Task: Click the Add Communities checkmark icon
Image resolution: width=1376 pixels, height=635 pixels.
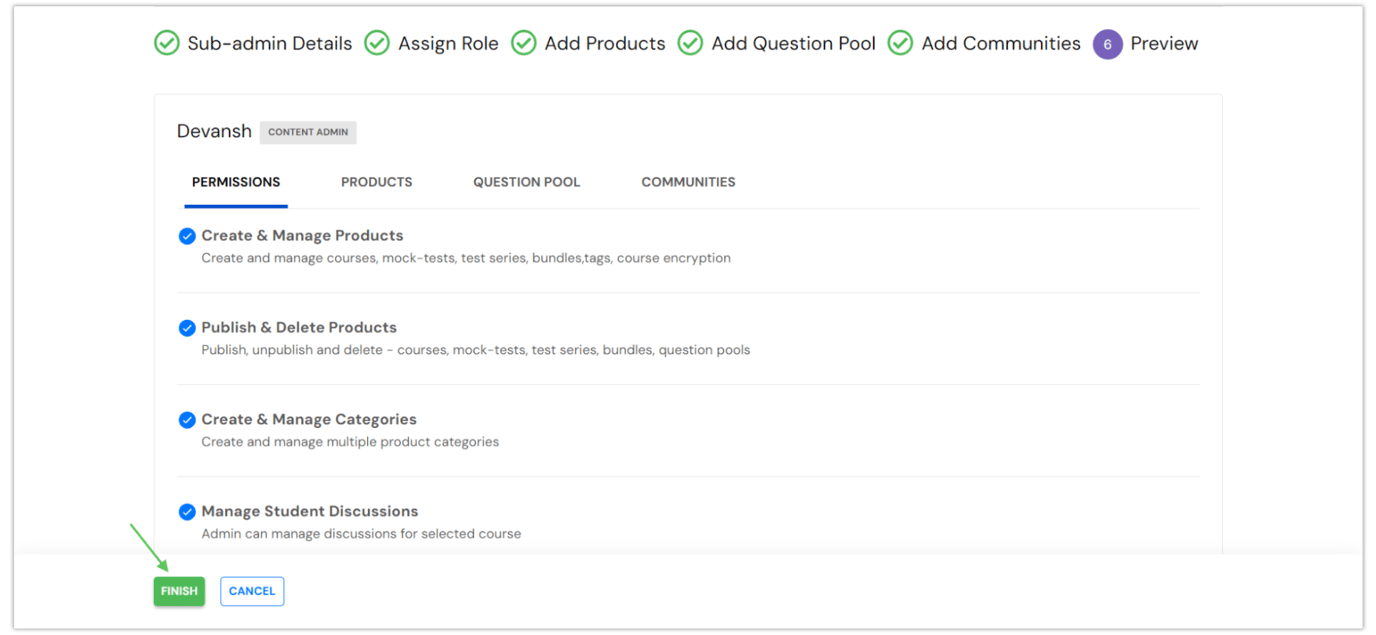Action: coord(899,43)
